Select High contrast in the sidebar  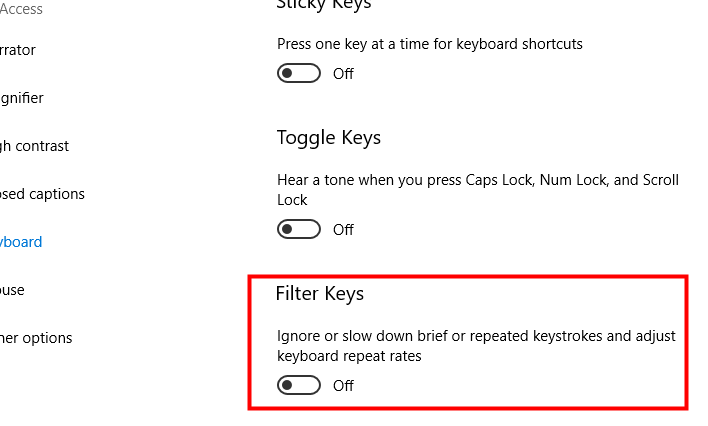click(x=34, y=145)
